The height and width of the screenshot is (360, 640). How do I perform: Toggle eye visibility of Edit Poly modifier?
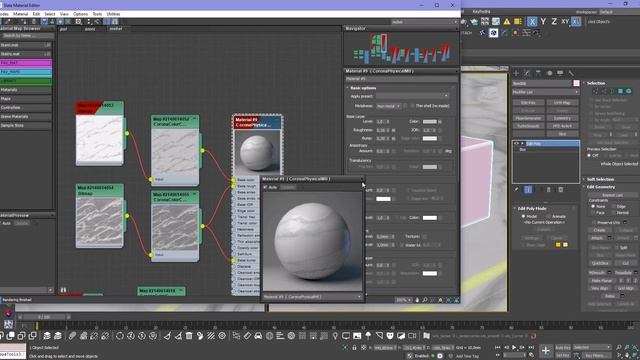point(516,144)
